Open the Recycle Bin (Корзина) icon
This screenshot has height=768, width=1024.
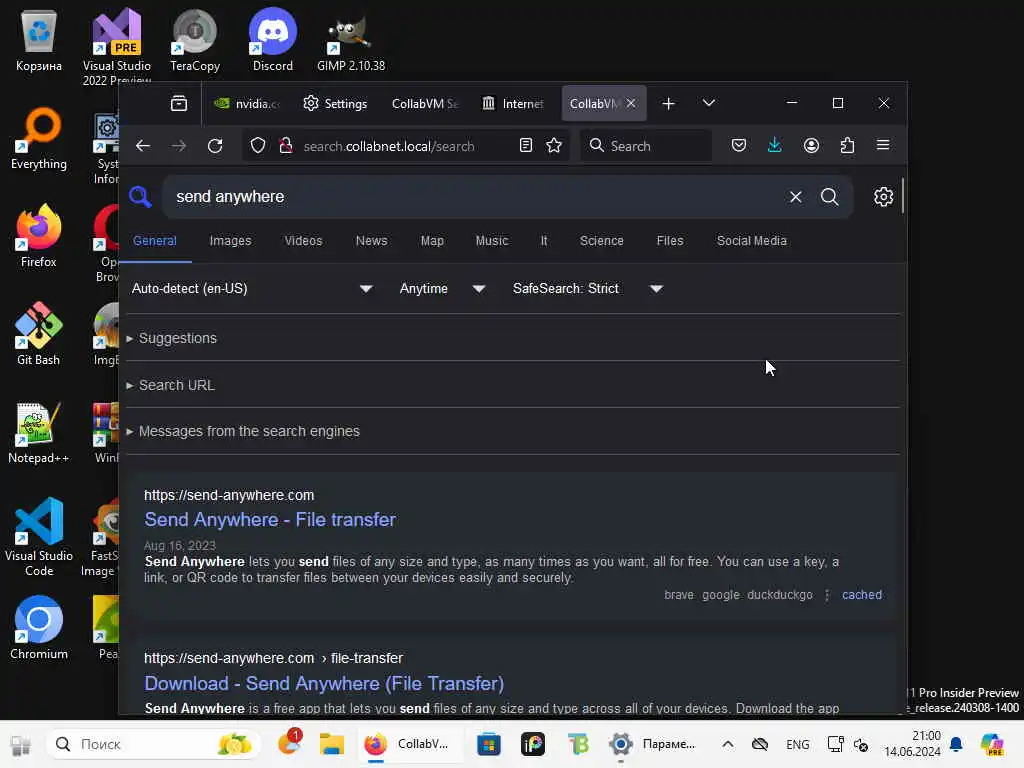[x=39, y=40]
